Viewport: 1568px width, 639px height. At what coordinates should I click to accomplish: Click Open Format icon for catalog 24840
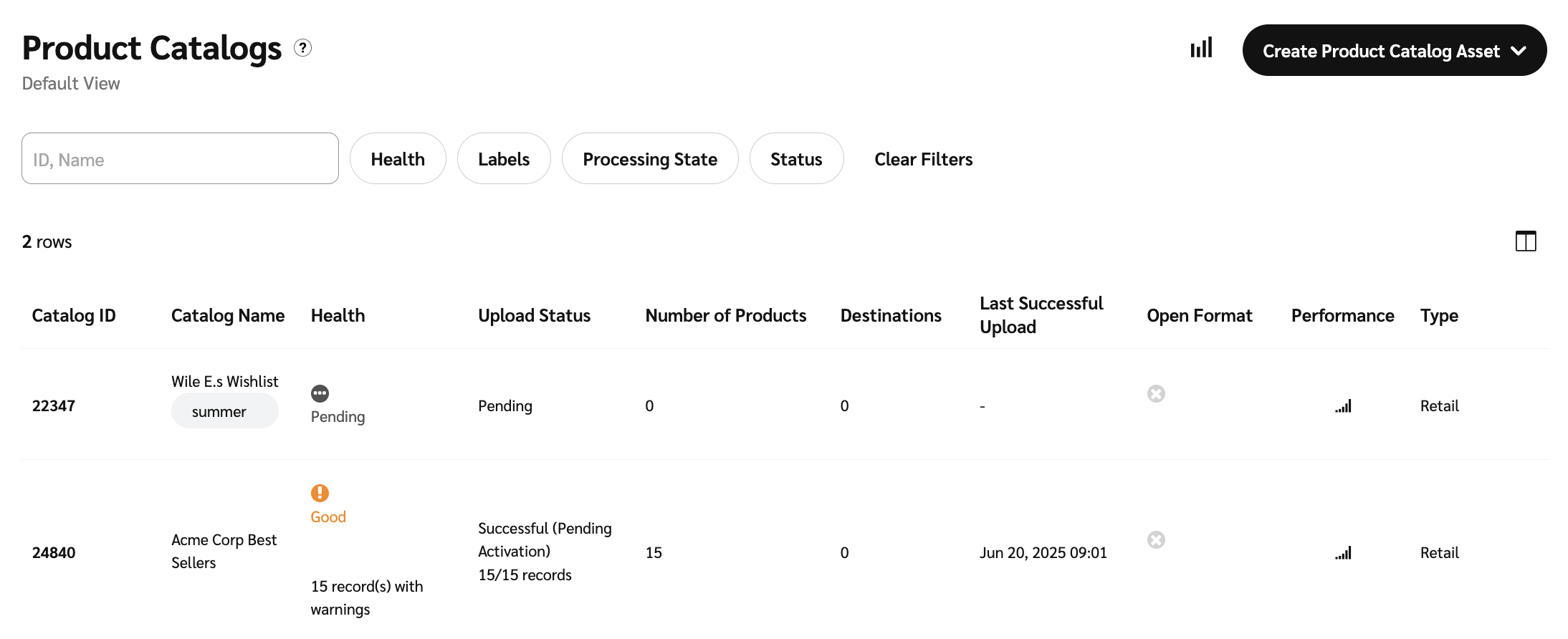[1156, 539]
